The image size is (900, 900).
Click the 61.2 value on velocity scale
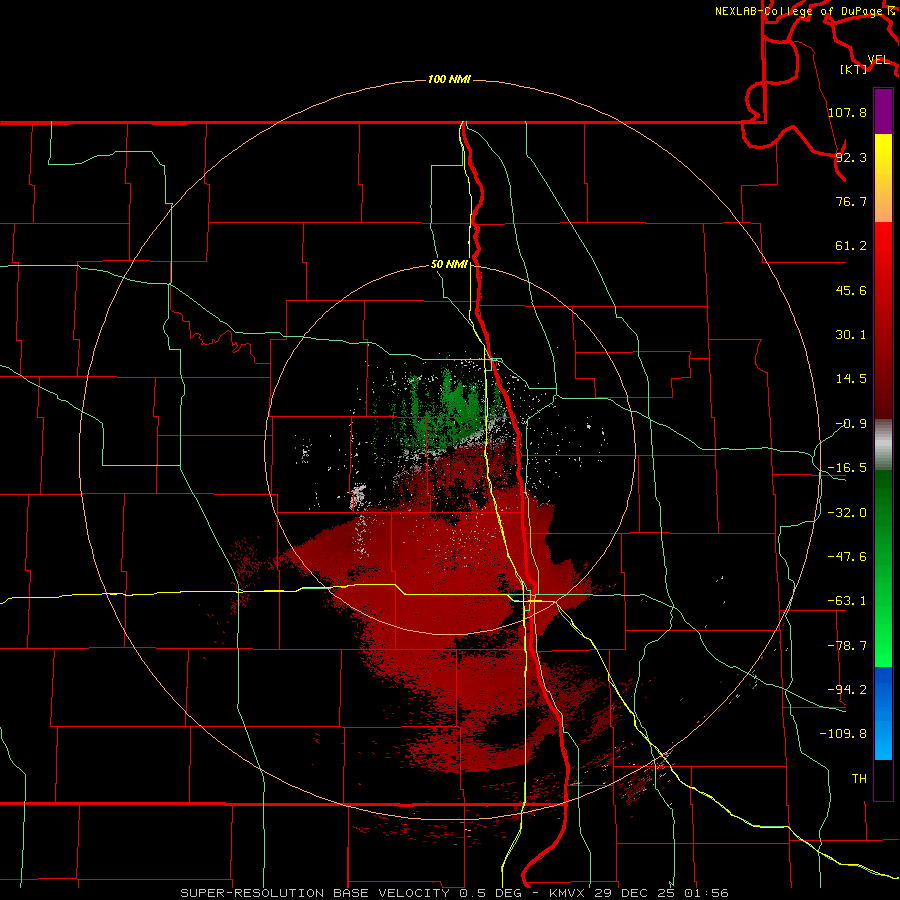pyautogui.click(x=851, y=246)
